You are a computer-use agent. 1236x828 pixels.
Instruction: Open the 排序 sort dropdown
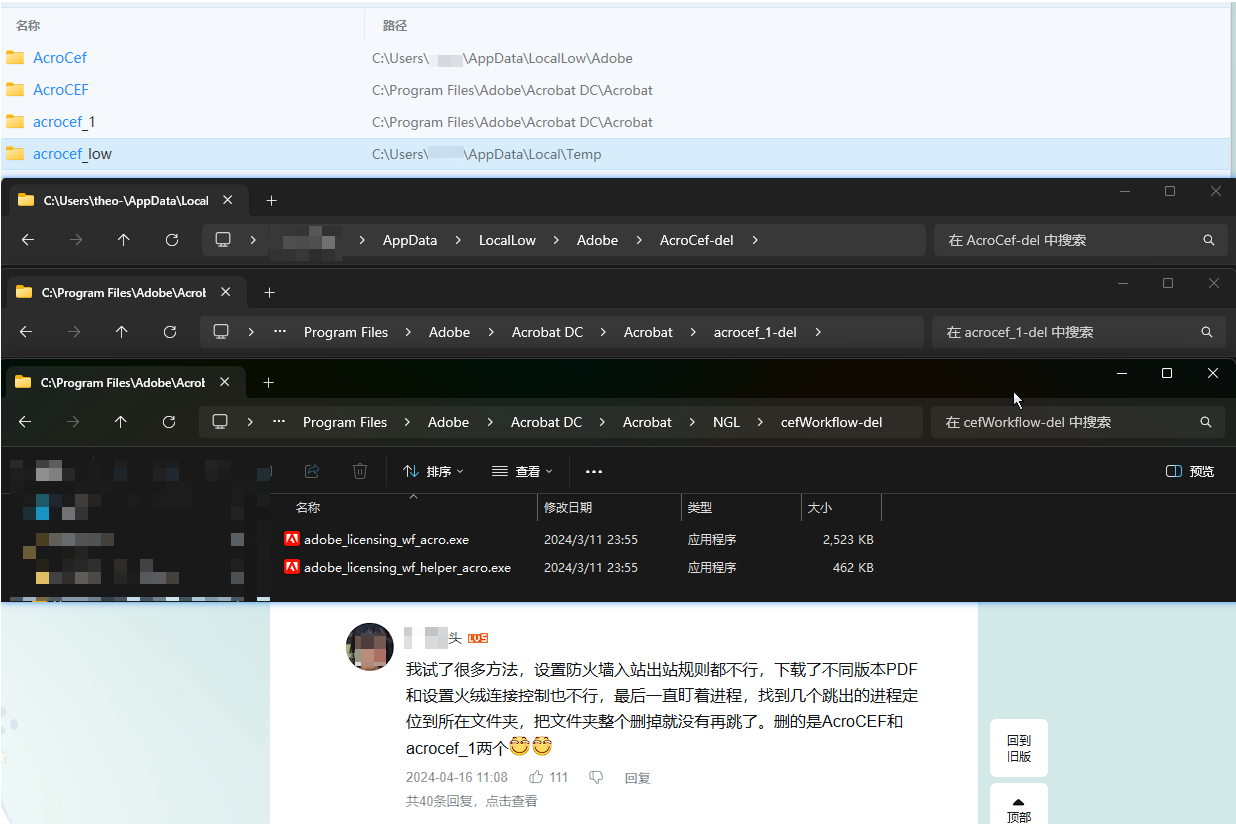433,471
